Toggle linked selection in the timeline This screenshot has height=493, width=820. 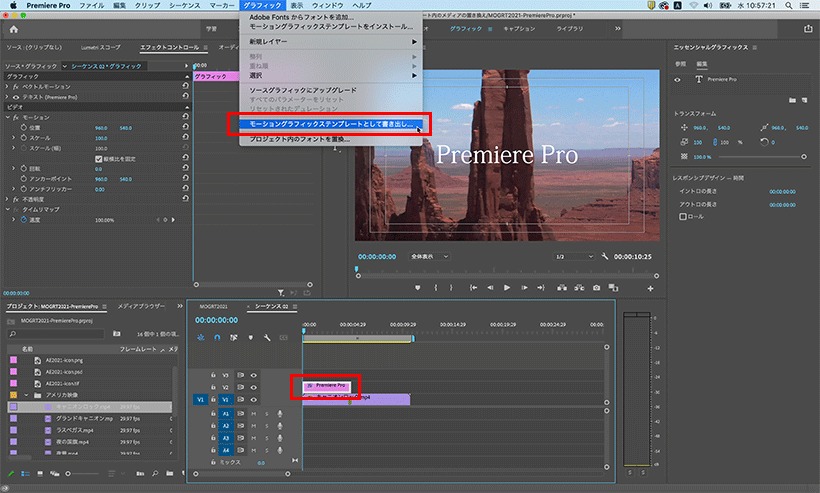coord(234,338)
